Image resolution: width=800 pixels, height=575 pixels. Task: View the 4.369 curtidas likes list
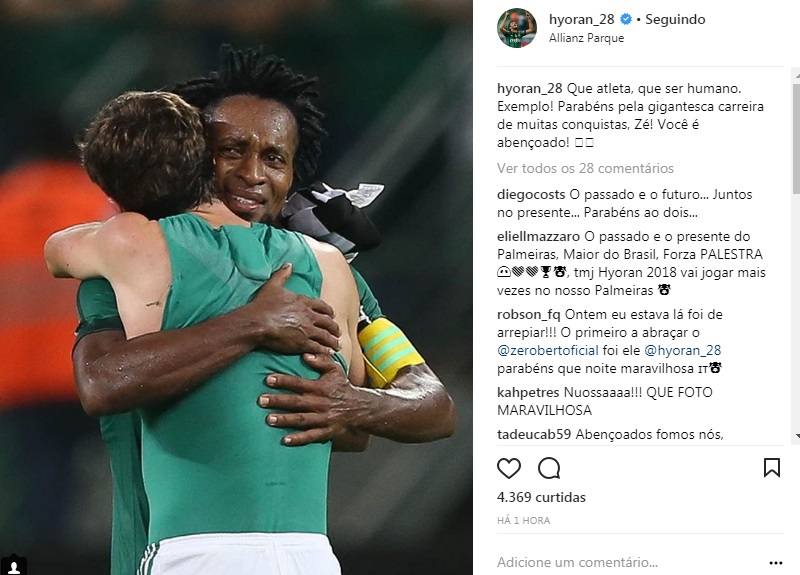click(541, 497)
